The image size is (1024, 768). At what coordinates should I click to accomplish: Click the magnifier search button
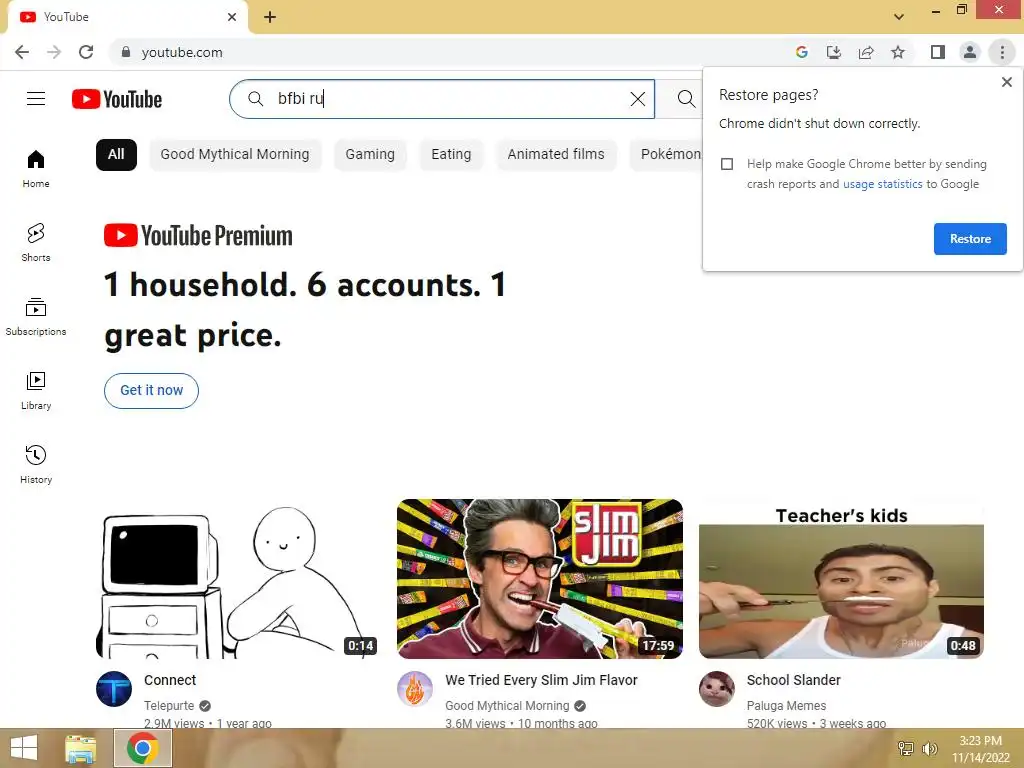(x=686, y=99)
